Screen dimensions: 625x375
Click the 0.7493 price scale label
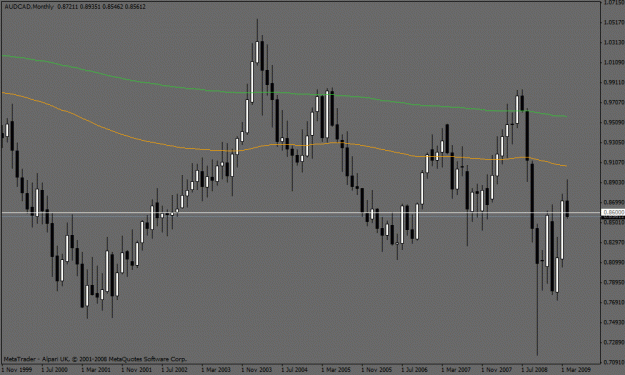614,322
